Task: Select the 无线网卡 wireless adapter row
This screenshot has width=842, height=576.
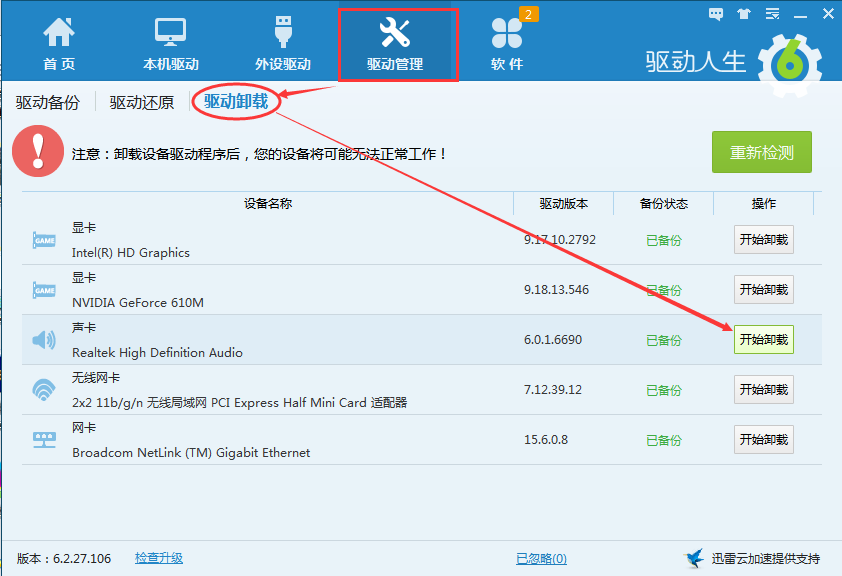Action: coord(270,390)
